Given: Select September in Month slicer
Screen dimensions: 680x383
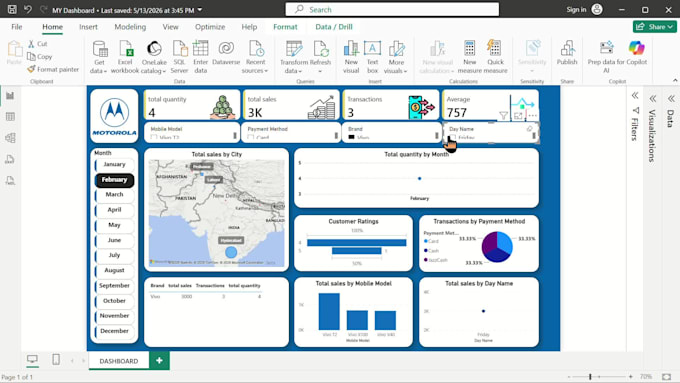Looking at the screenshot, I should coord(114,286).
